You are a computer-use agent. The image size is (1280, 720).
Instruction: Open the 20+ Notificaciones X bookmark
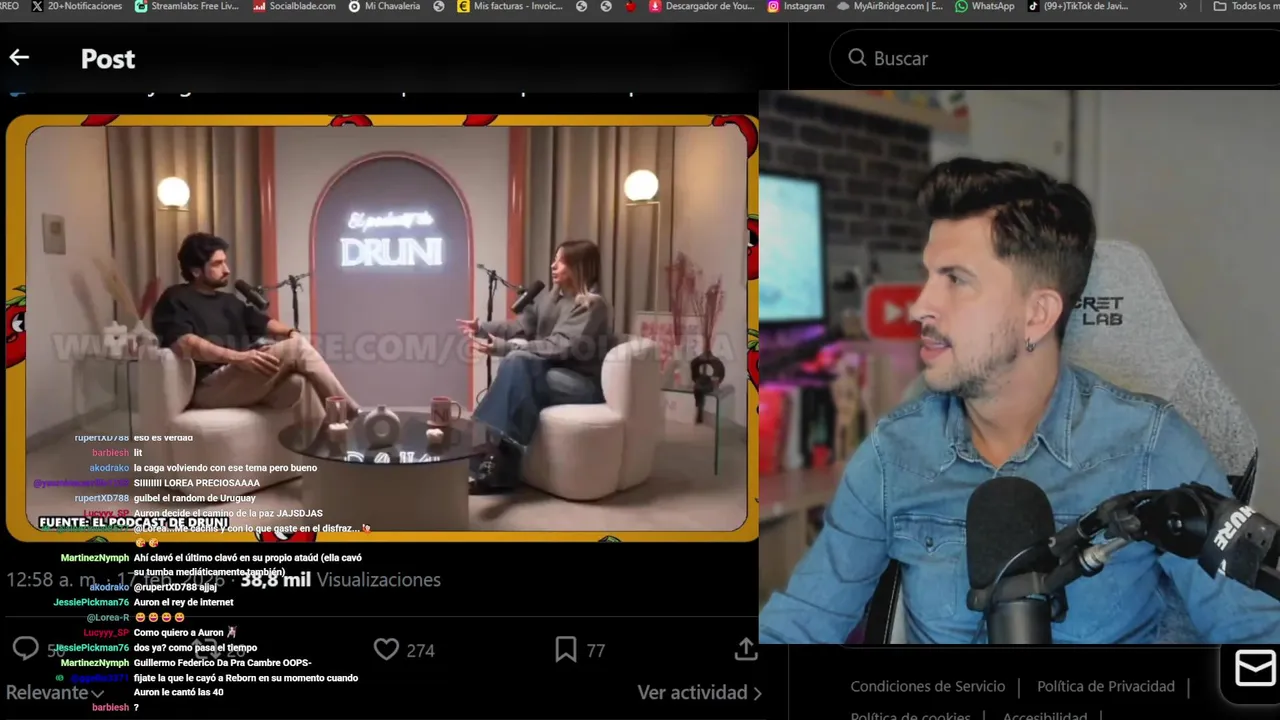[77, 6]
